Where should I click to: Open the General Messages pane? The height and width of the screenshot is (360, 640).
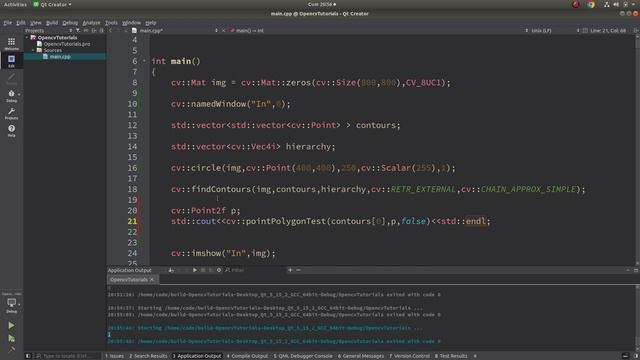click(361, 356)
